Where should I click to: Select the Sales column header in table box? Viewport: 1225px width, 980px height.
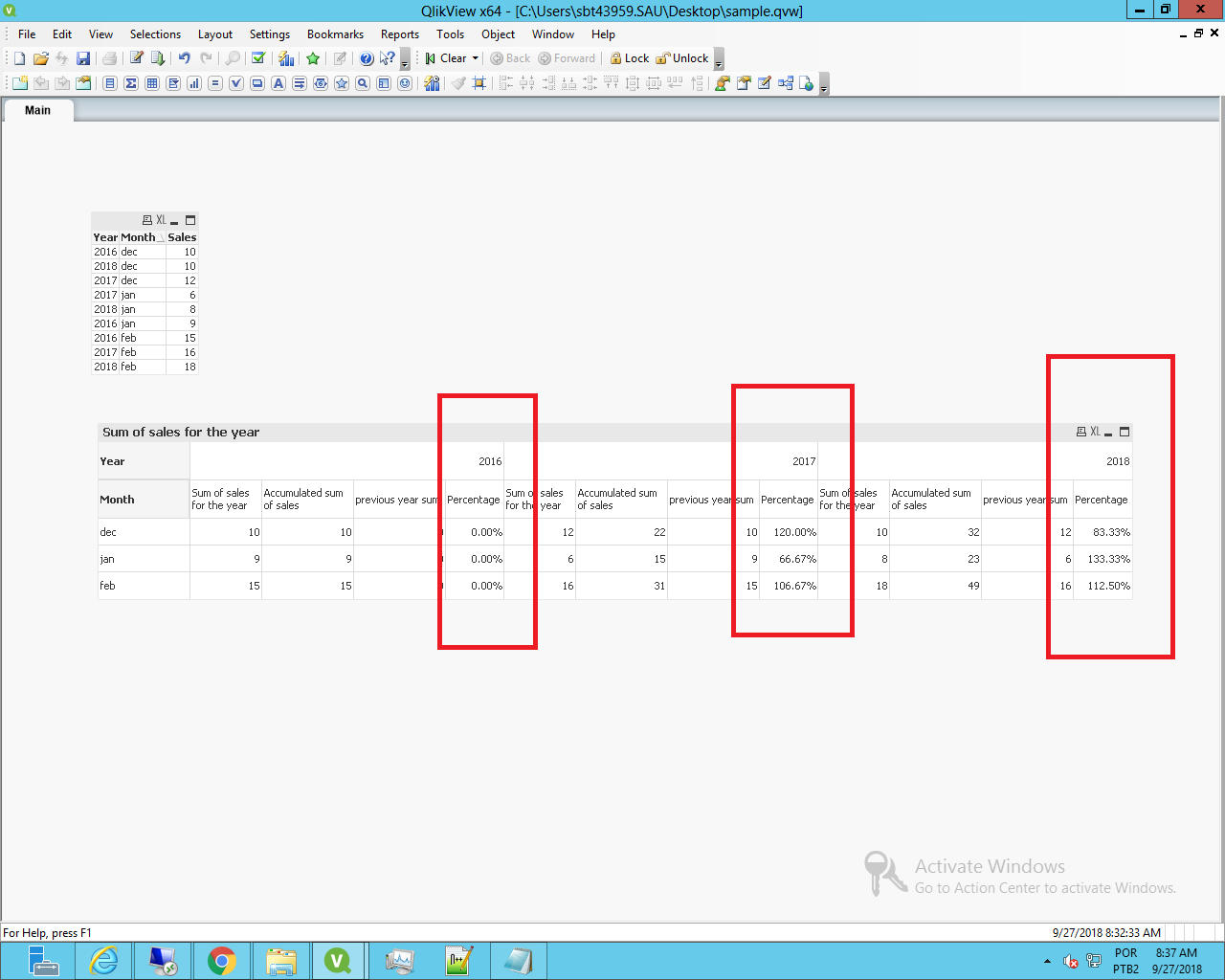pos(182,237)
